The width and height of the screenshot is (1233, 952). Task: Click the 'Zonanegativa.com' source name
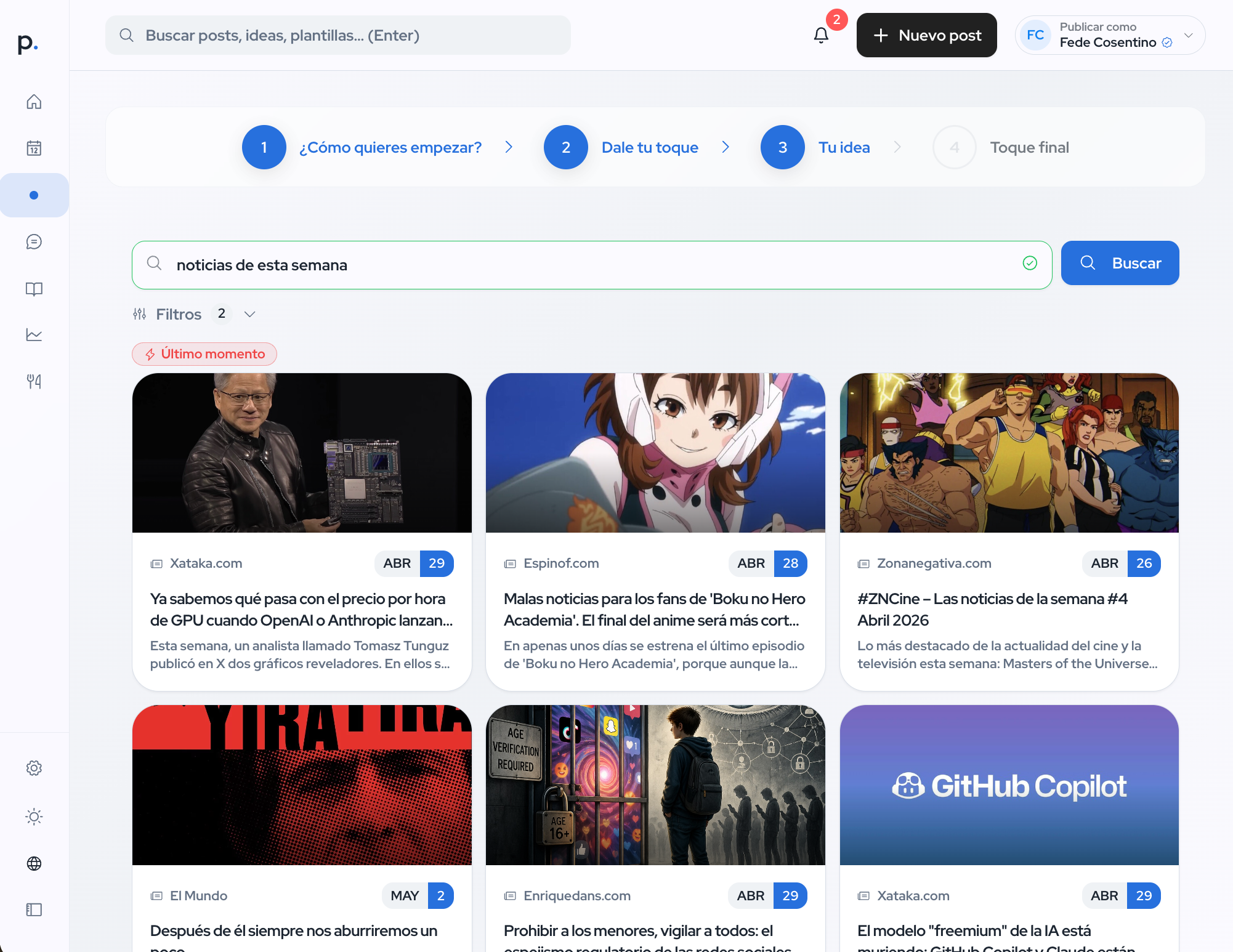click(934, 563)
